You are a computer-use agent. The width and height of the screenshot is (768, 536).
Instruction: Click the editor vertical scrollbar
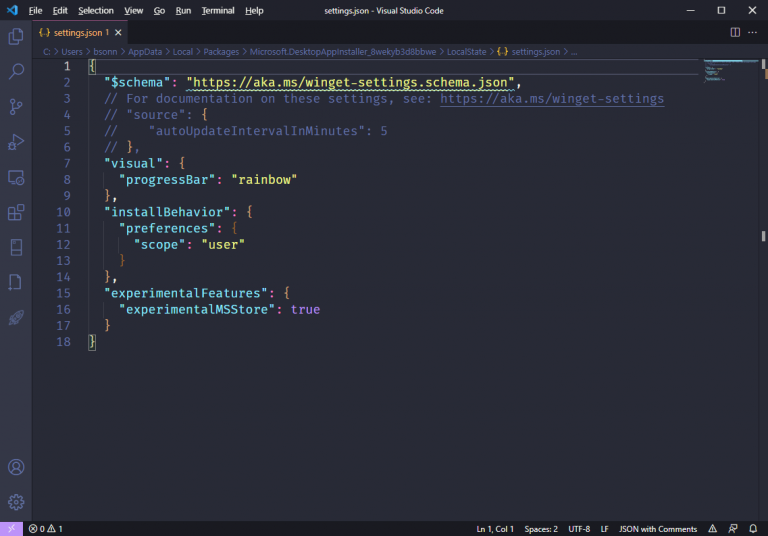tap(763, 289)
